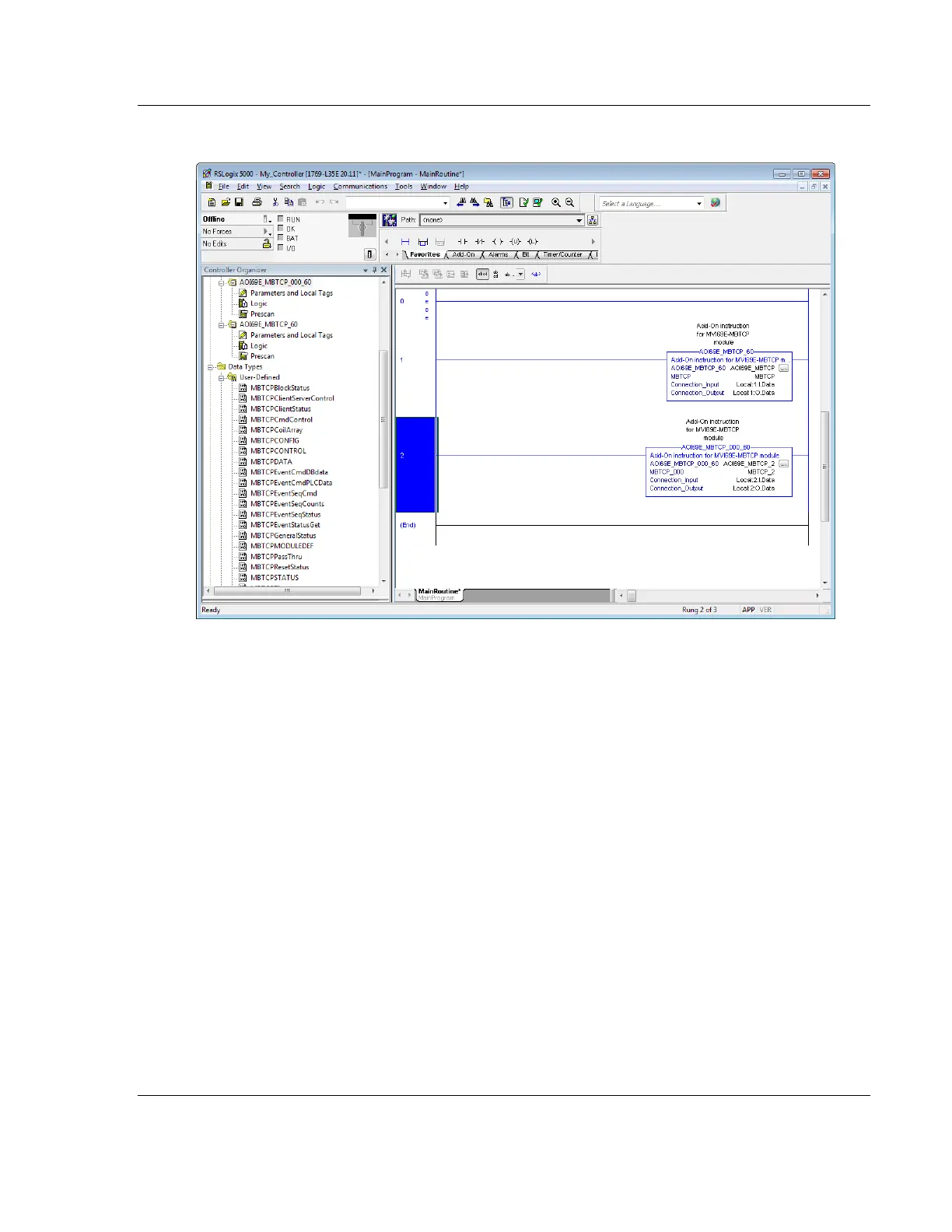The width and height of the screenshot is (952, 1232).
Task: Click the Verify Controller toolbar icon
Action: click(x=537, y=202)
